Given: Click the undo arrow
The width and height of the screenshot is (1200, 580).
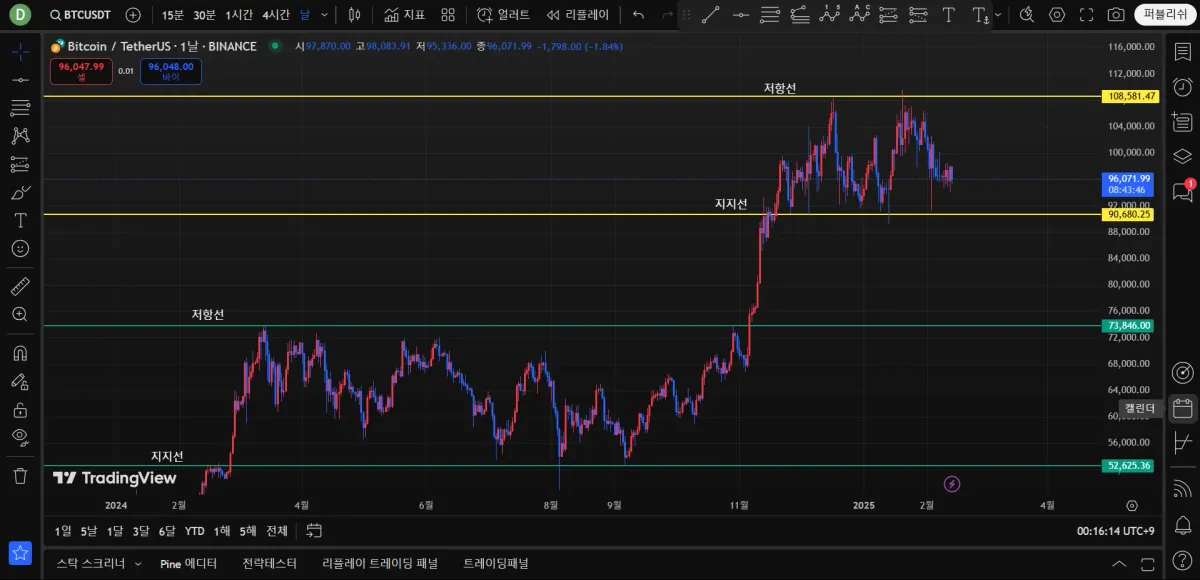Looking at the screenshot, I should click(x=638, y=15).
